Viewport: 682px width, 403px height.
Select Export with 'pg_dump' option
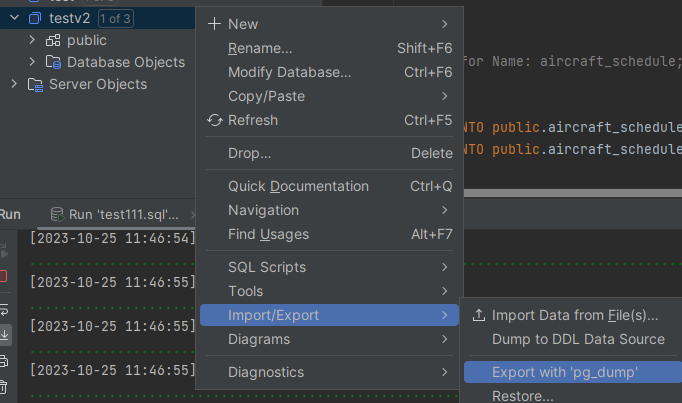(565, 372)
